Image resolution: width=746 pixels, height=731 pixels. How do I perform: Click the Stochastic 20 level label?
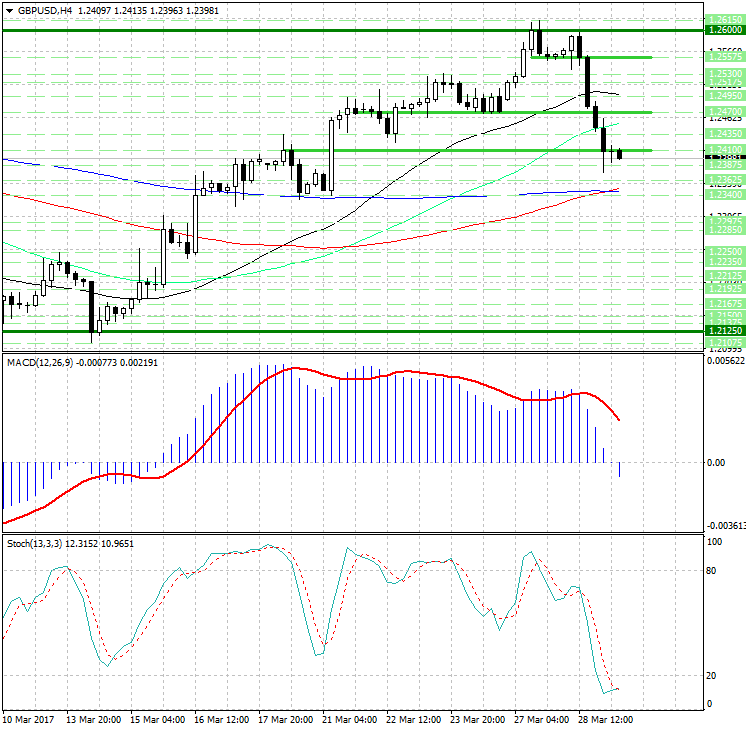tap(711, 676)
